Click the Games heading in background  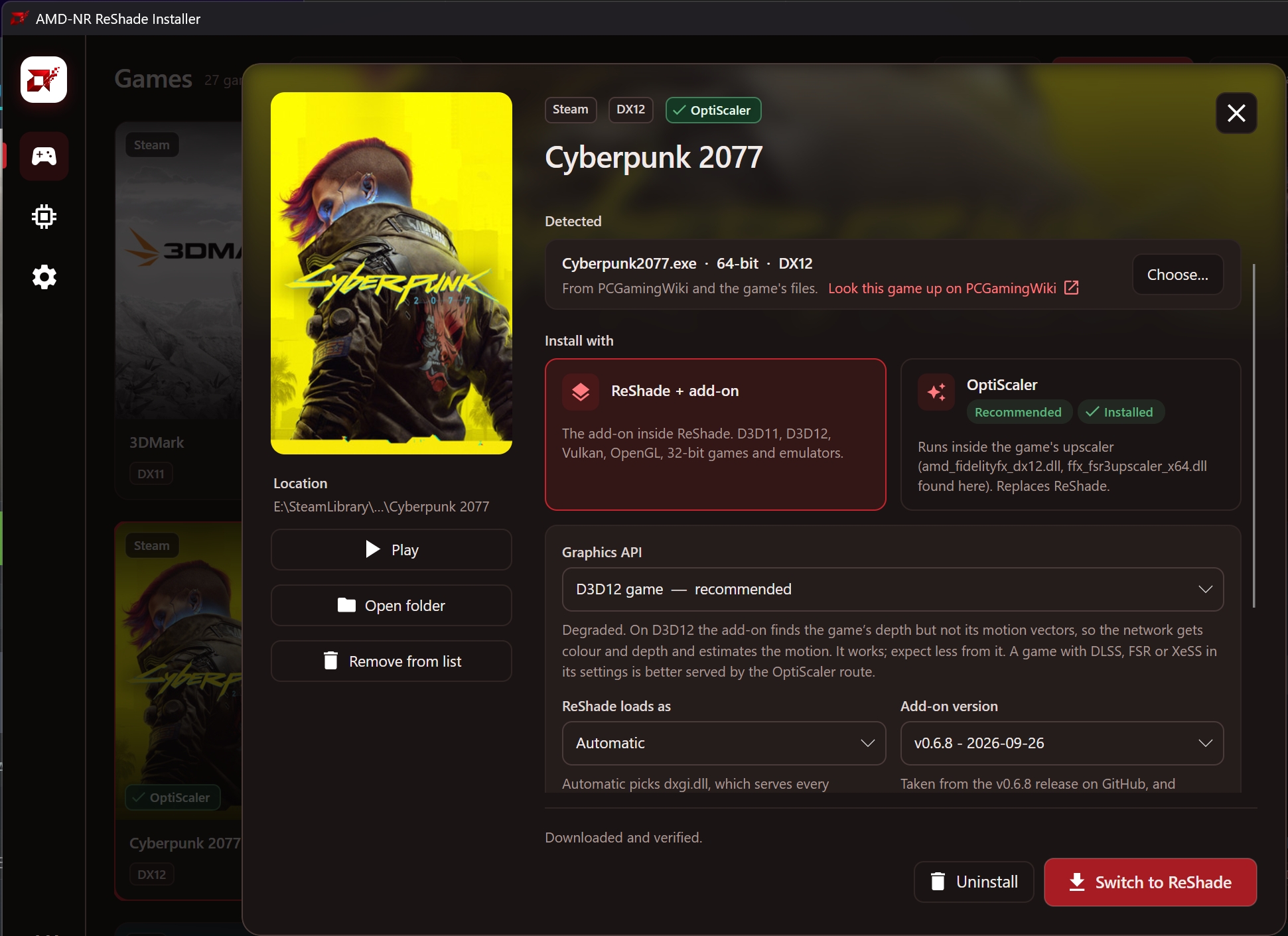click(153, 79)
